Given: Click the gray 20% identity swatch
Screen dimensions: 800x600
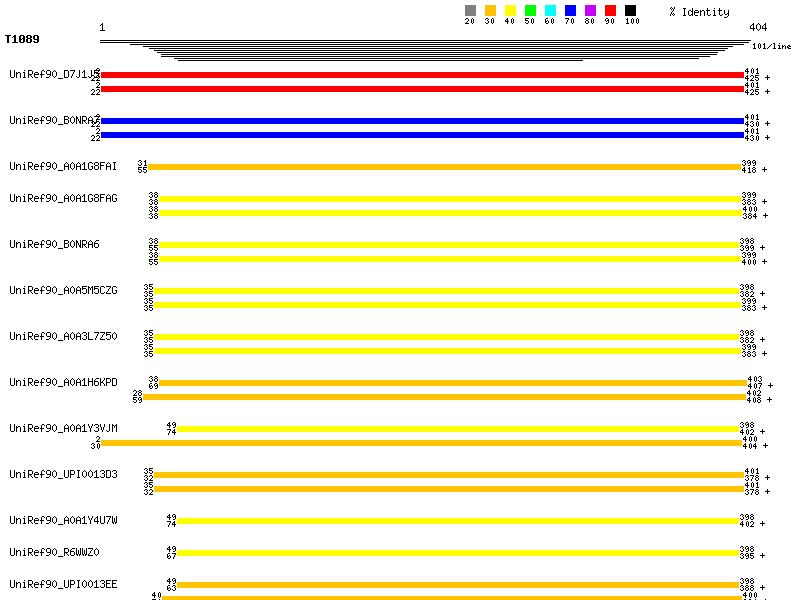Looking at the screenshot, I should [x=470, y=11].
